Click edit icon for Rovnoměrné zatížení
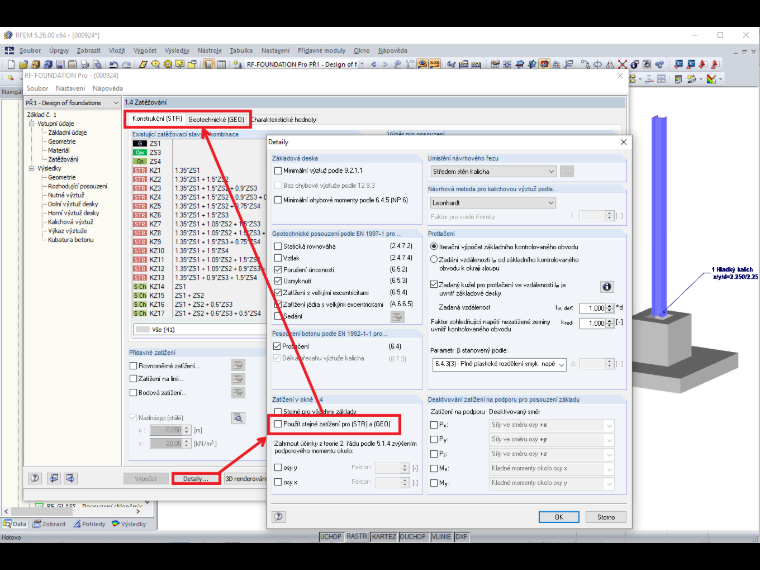The height and width of the screenshot is (570, 760). (x=238, y=365)
